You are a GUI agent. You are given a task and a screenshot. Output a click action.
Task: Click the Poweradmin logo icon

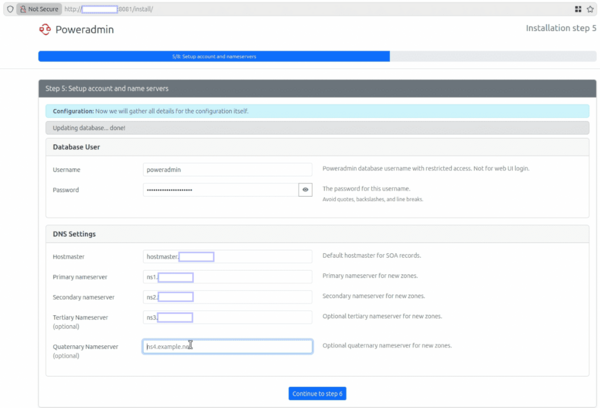pos(45,29)
